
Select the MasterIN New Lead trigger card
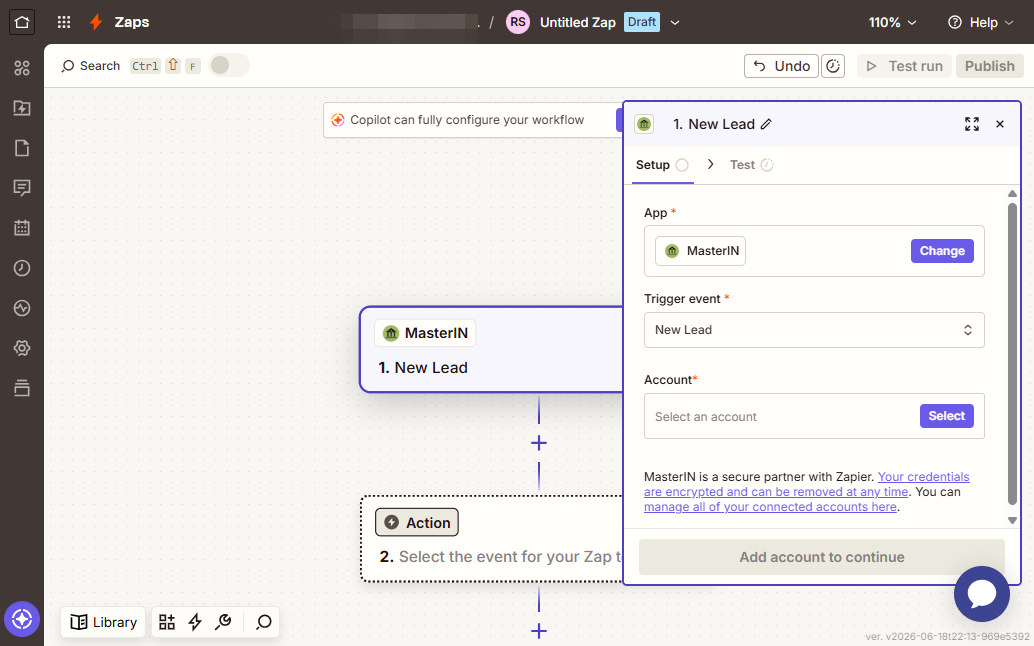coord(492,349)
